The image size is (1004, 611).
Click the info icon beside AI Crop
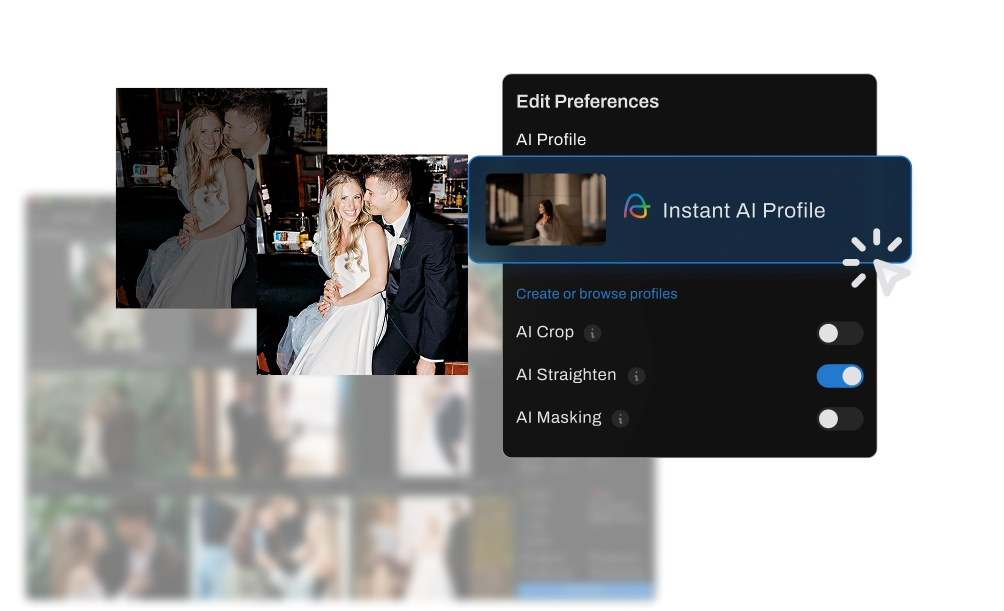point(592,333)
